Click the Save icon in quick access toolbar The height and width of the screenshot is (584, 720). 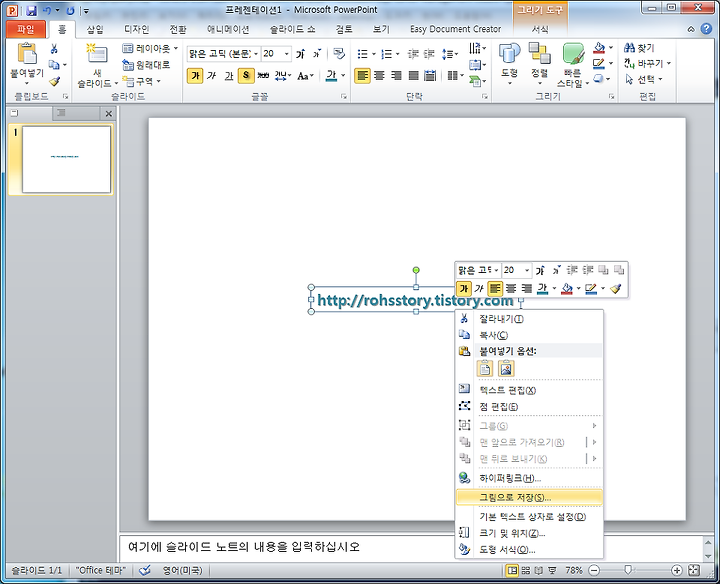coord(31,10)
